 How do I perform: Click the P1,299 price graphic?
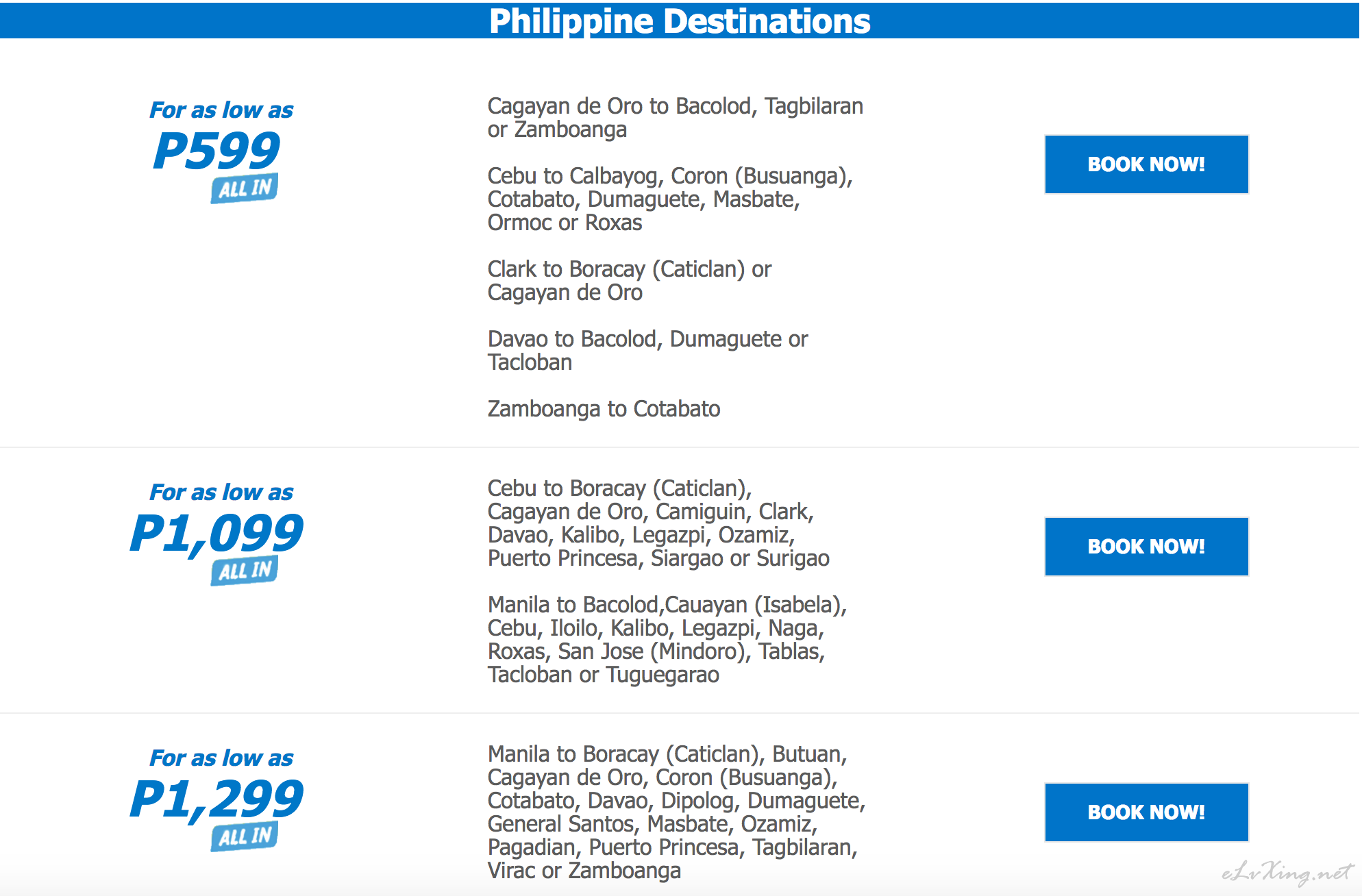[x=216, y=799]
